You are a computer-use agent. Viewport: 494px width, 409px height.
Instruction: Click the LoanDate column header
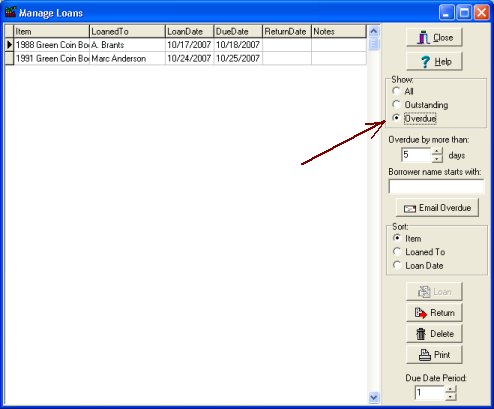point(189,31)
